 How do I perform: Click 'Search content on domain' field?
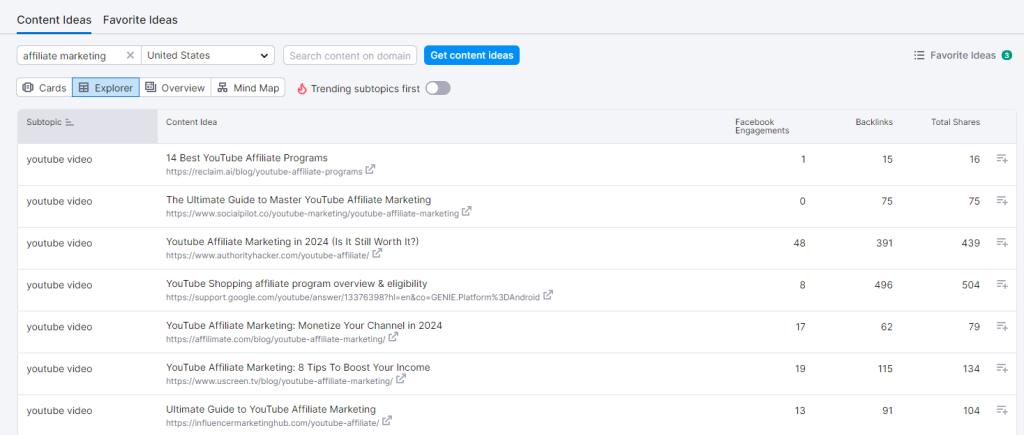(350, 56)
